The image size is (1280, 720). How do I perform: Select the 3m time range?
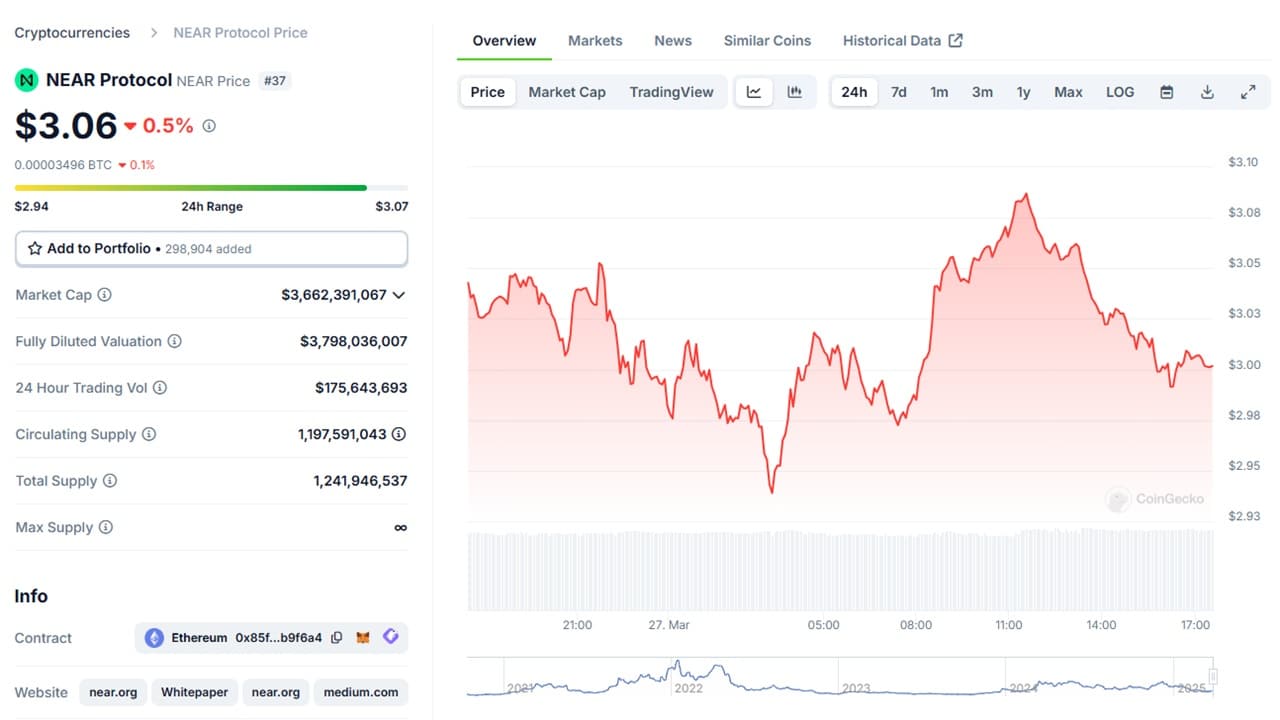(x=983, y=92)
